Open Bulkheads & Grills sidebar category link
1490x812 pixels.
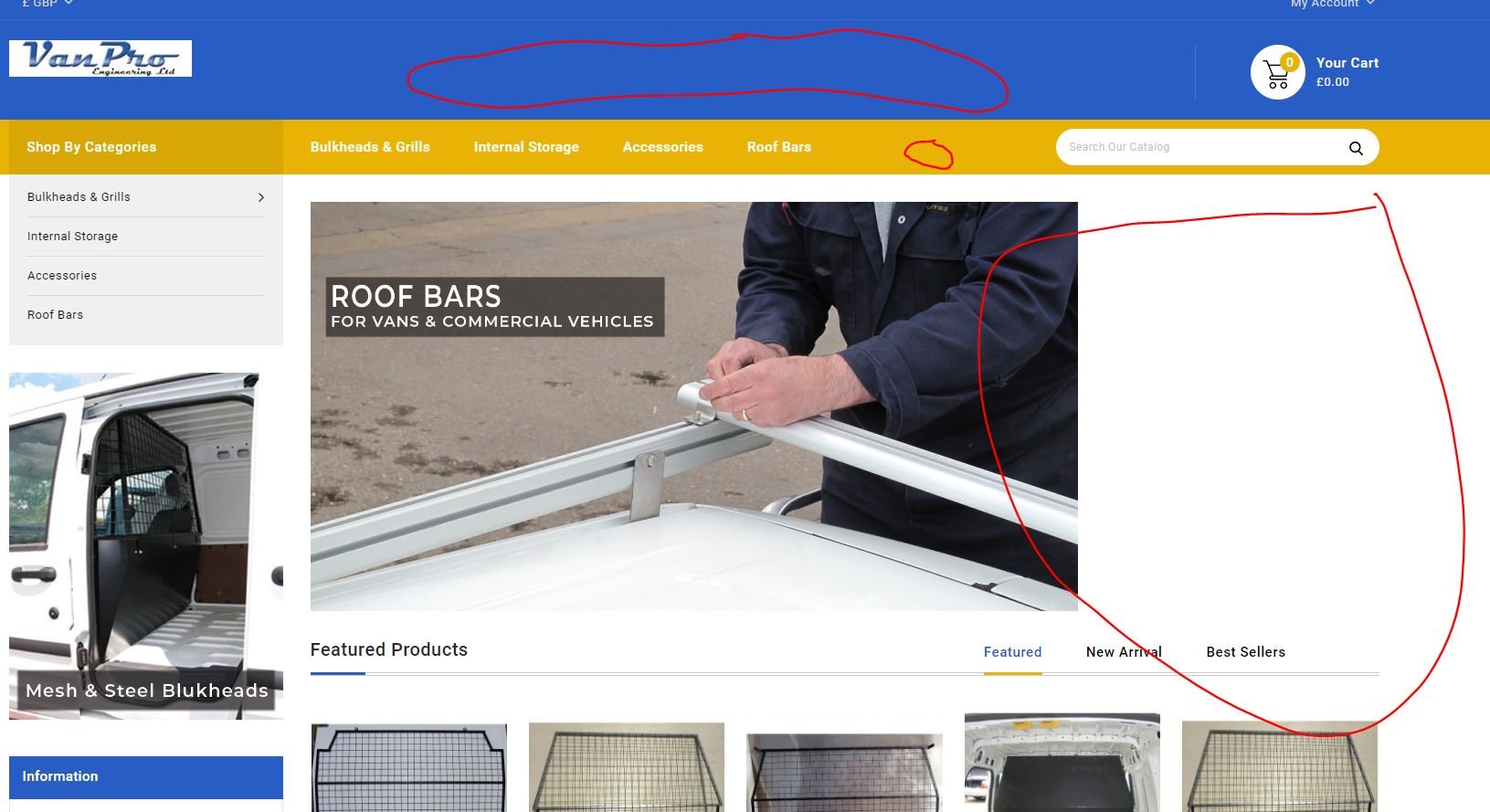click(79, 197)
